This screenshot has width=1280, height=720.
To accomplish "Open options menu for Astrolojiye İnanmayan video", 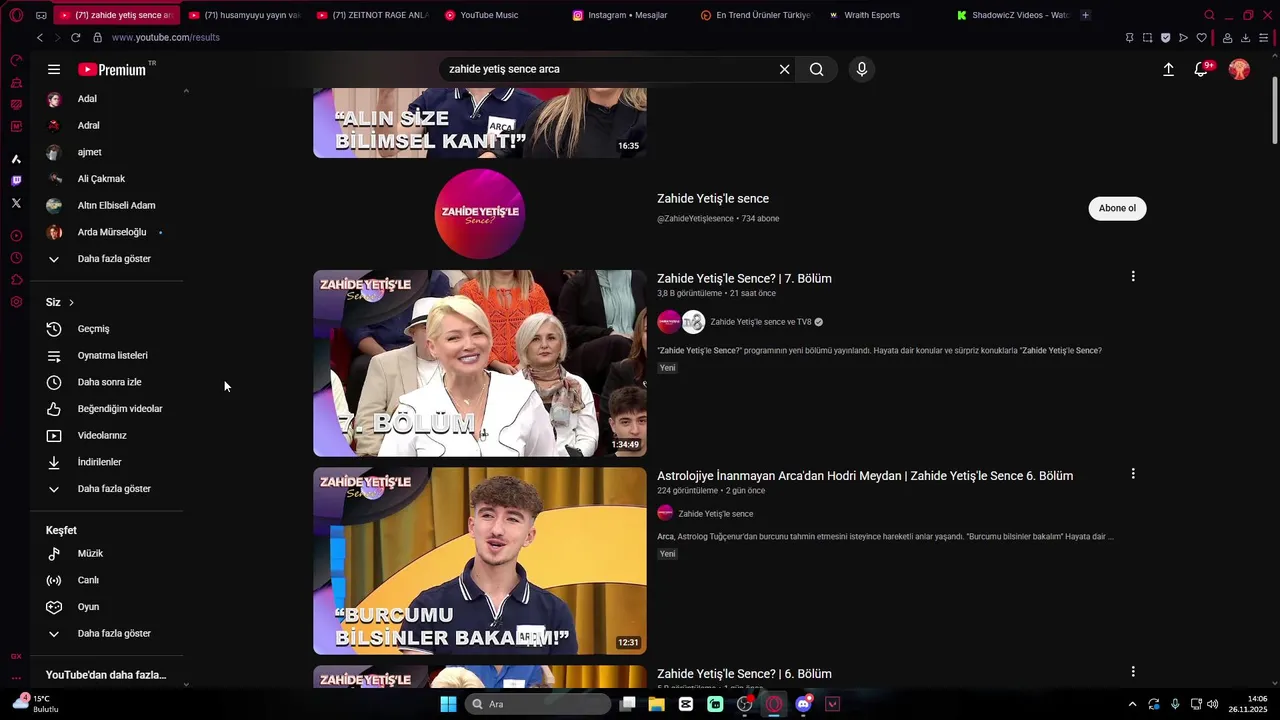I will click(1133, 474).
